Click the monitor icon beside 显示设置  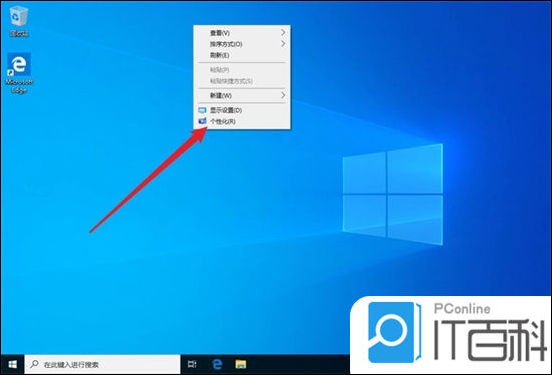(x=202, y=110)
